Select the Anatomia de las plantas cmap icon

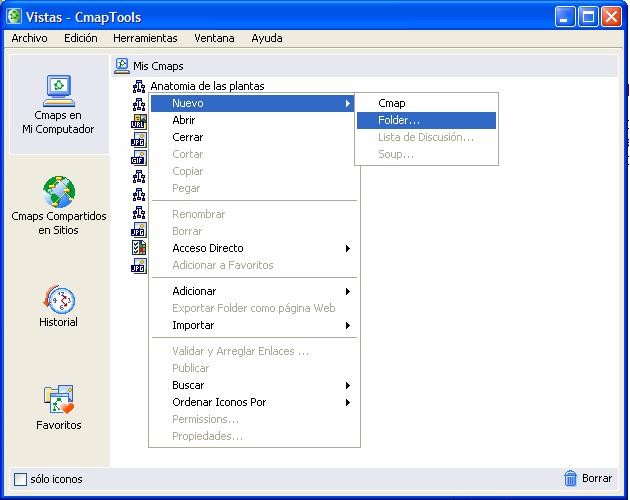click(139, 86)
